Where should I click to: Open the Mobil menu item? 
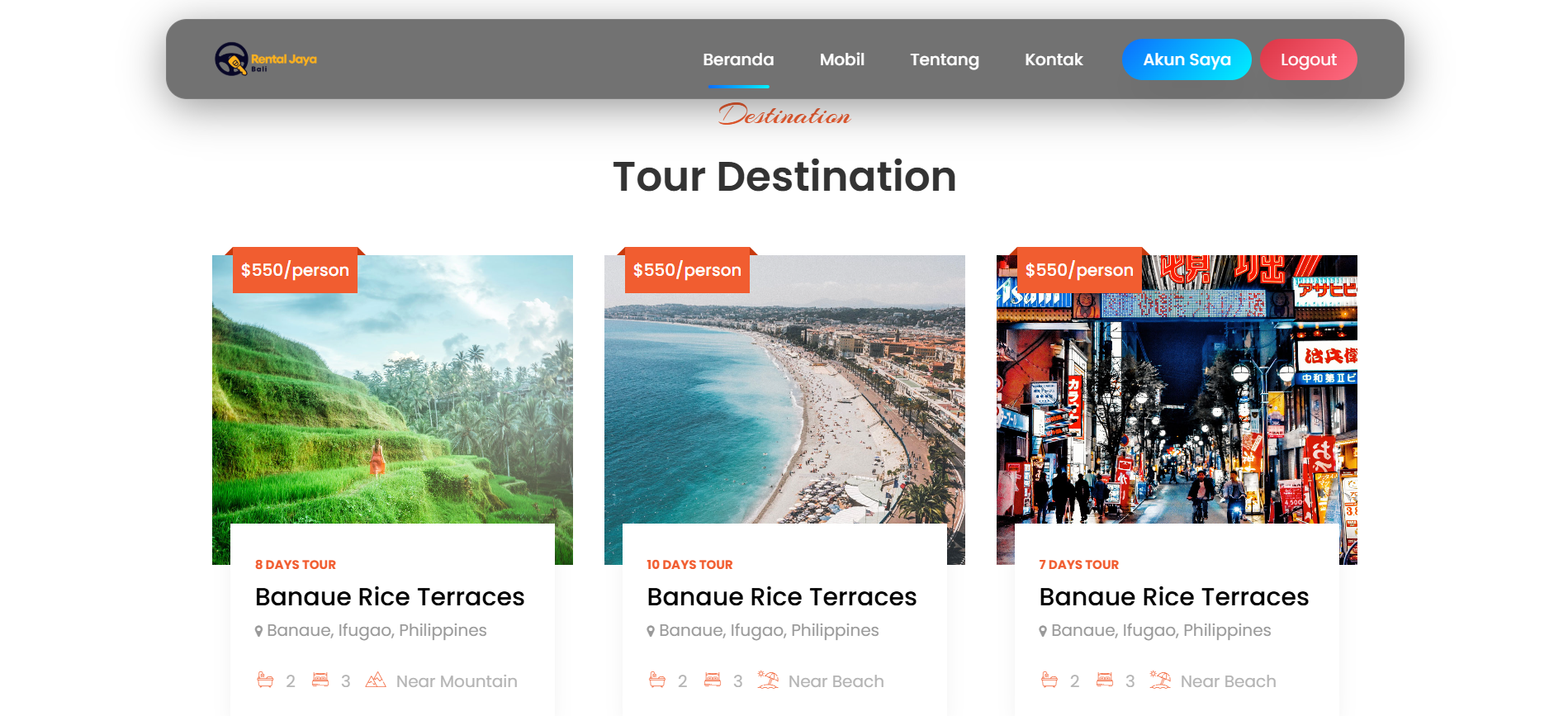point(841,59)
